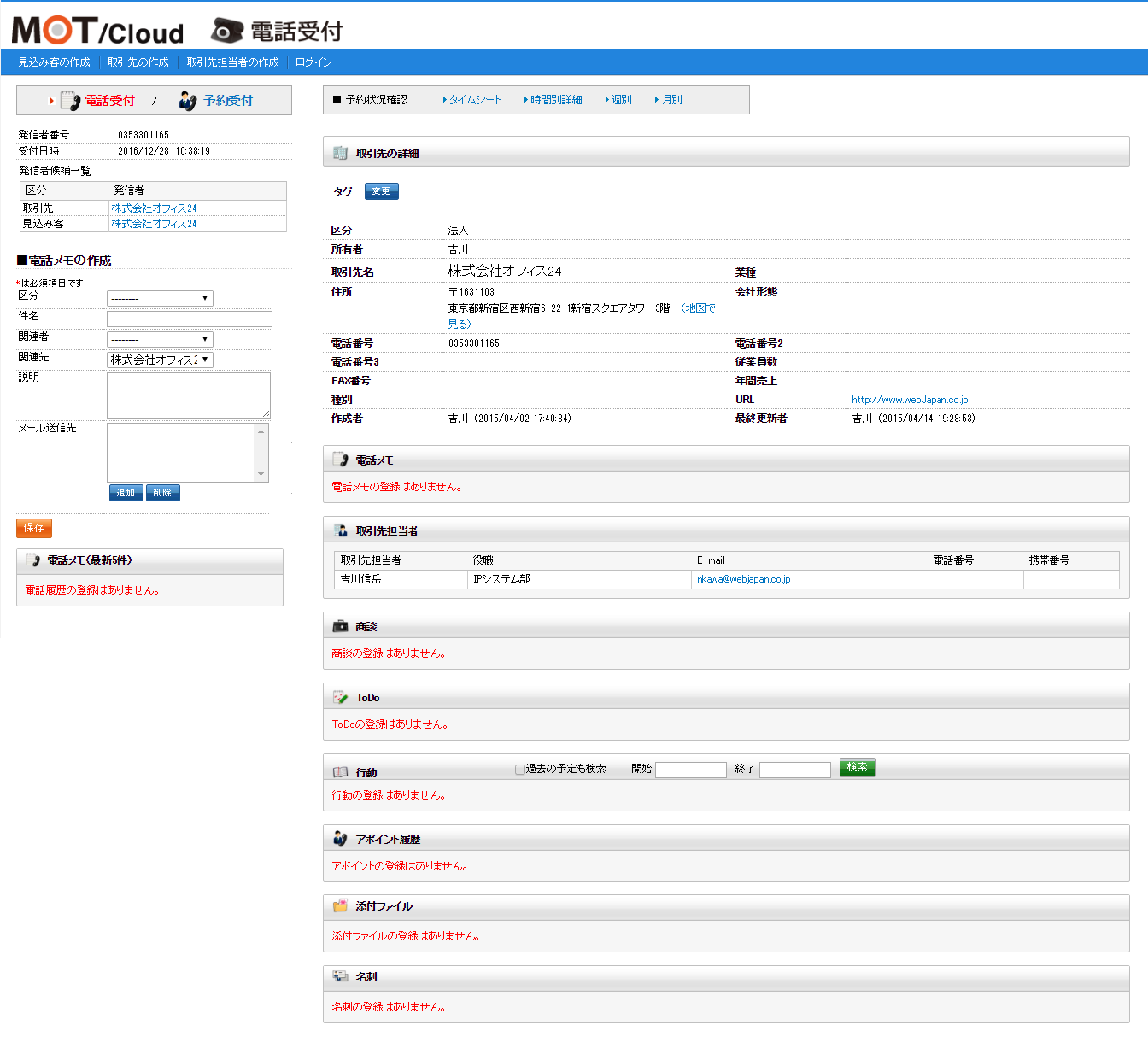Switch to the タイムシート view
This screenshot has width=1148, height=1037.
click(x=475, y=100)
